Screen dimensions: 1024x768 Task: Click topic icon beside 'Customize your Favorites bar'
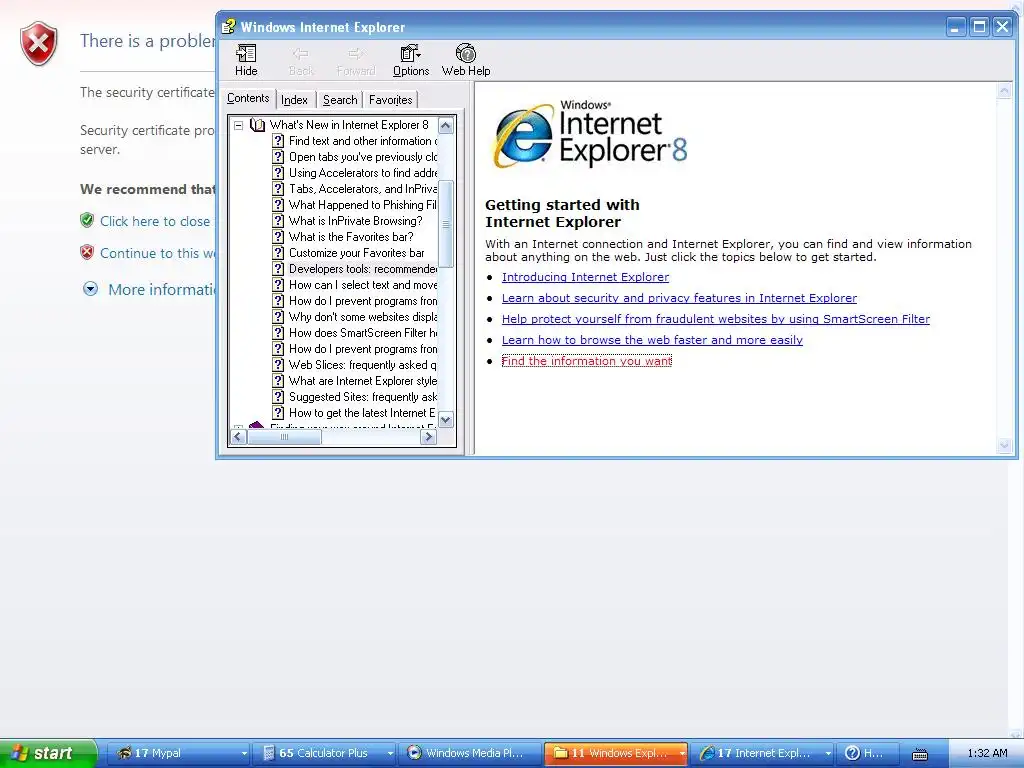278,253
